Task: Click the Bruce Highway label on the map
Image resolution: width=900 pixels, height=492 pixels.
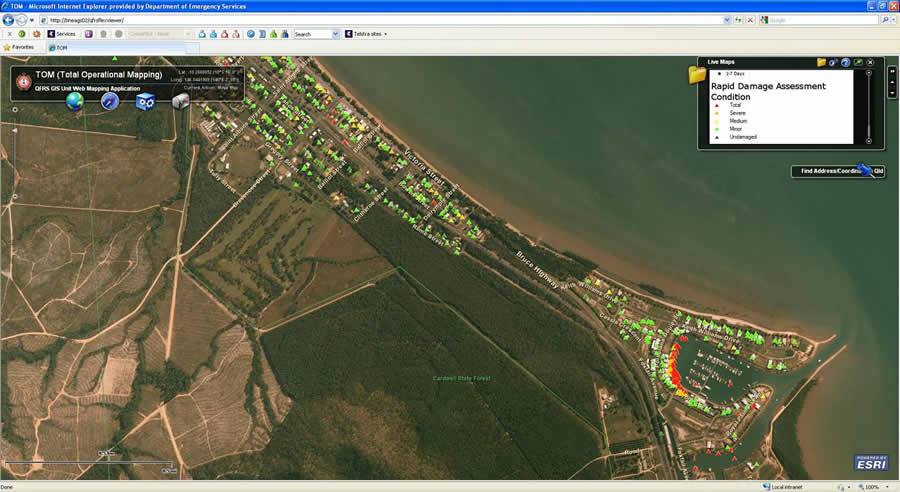Action: pos(536,269)
